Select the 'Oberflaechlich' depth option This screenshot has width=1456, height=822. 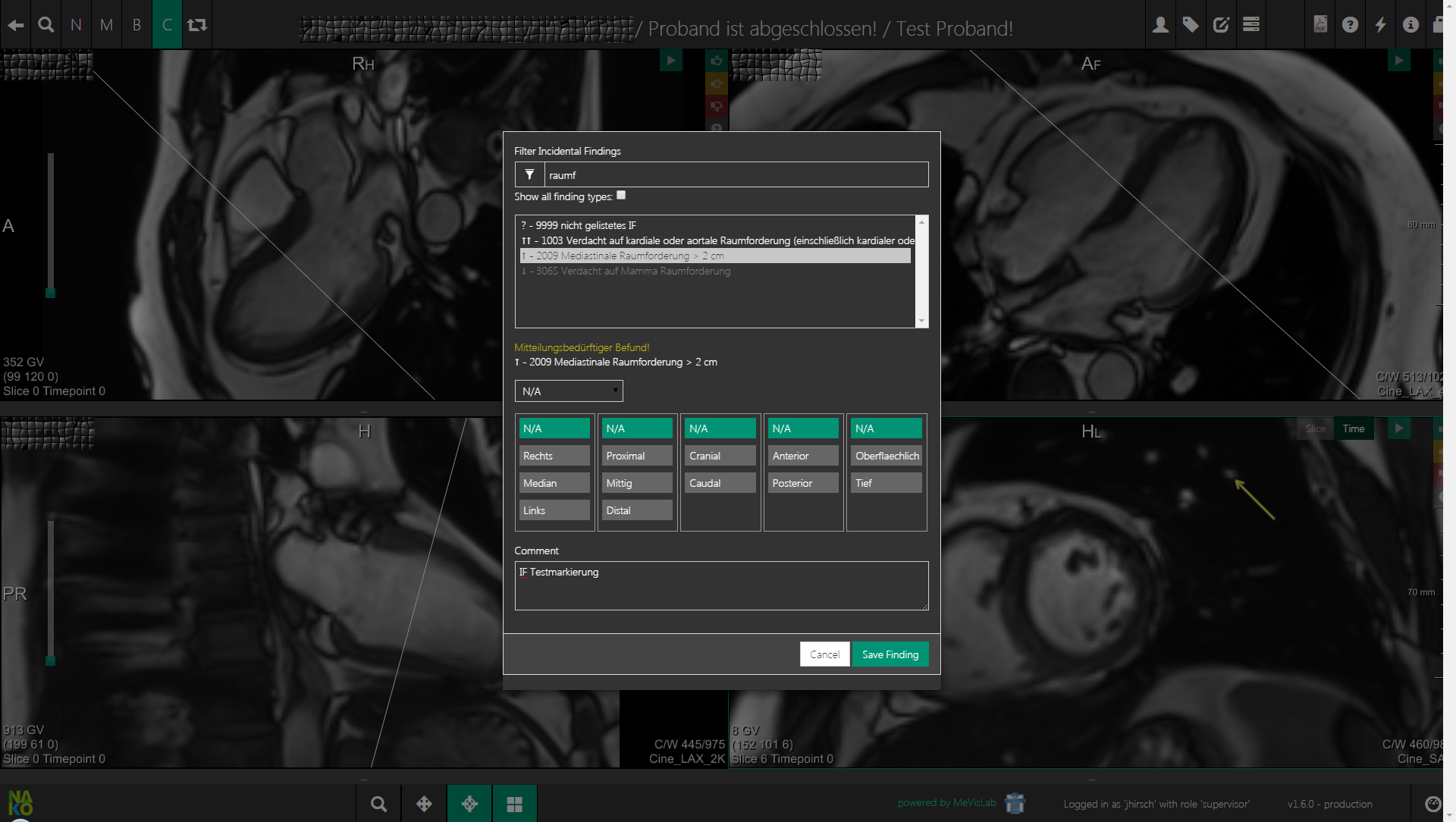(886, 456)
